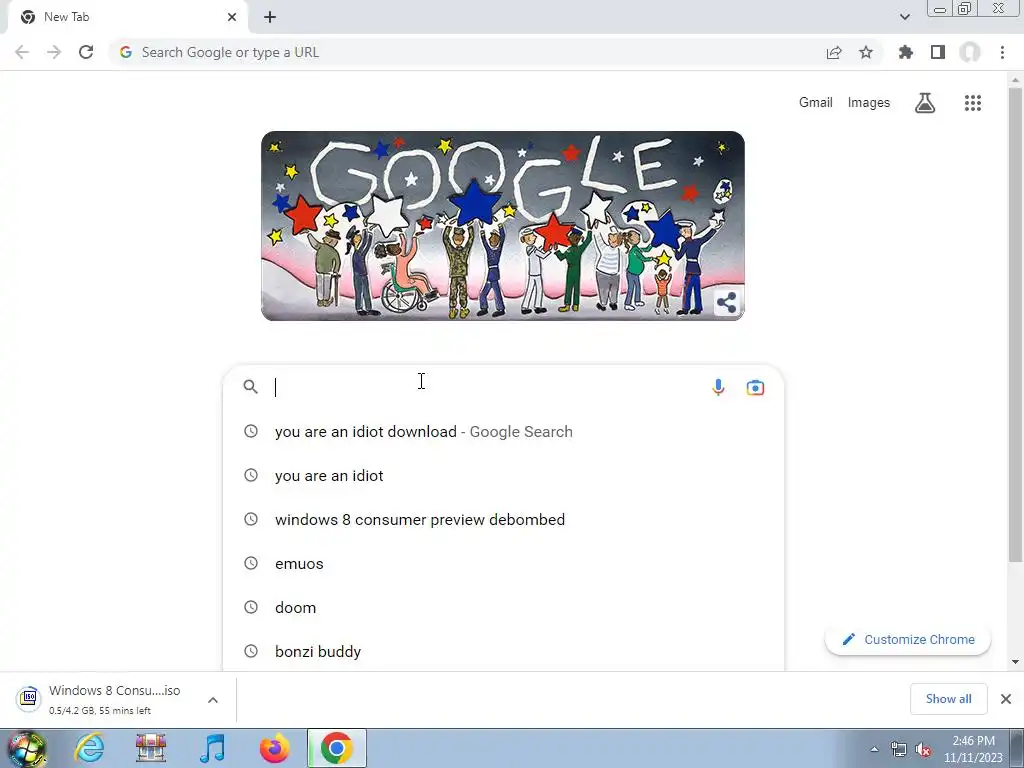Choose 'windows 8 consumer preview debombed' suggestion
Image resolution: width=1024 pixels, height=768 pixels.
pos(503,519)
